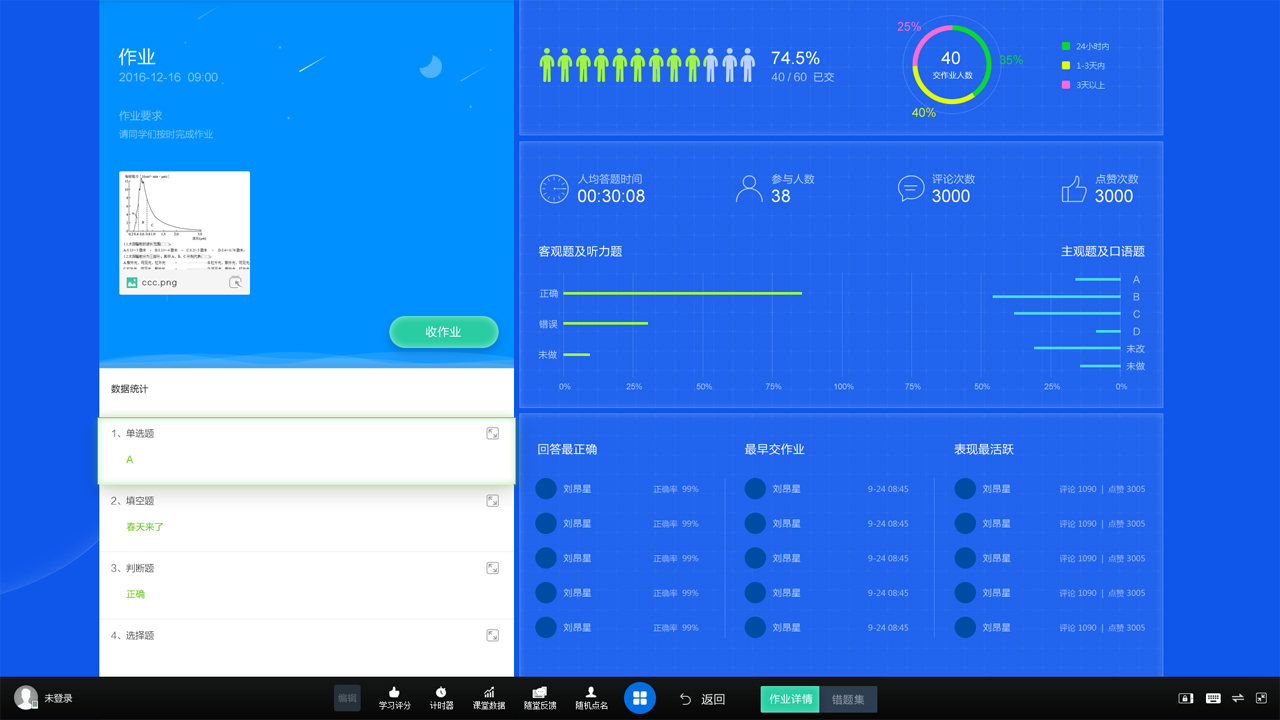Expand question 3 判断题 details
This screenshot has width=1280, height=720.
click(492, 567)
